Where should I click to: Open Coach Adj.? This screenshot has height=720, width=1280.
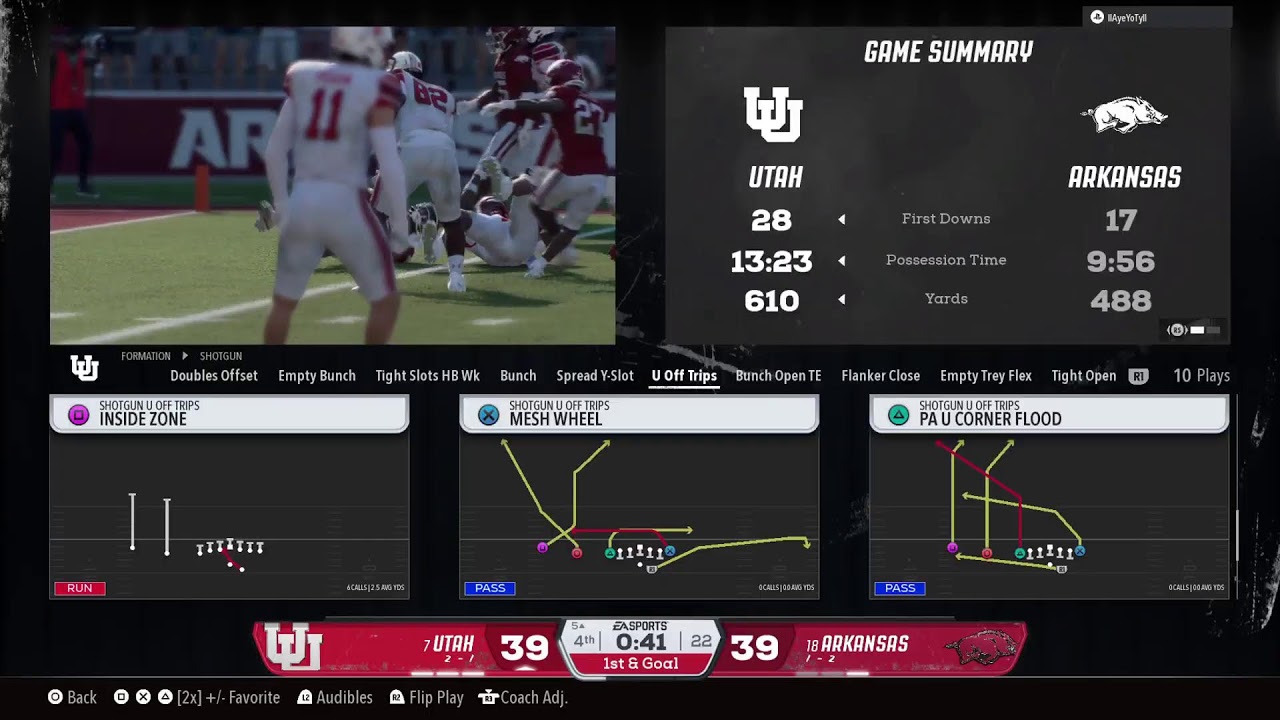534,697
